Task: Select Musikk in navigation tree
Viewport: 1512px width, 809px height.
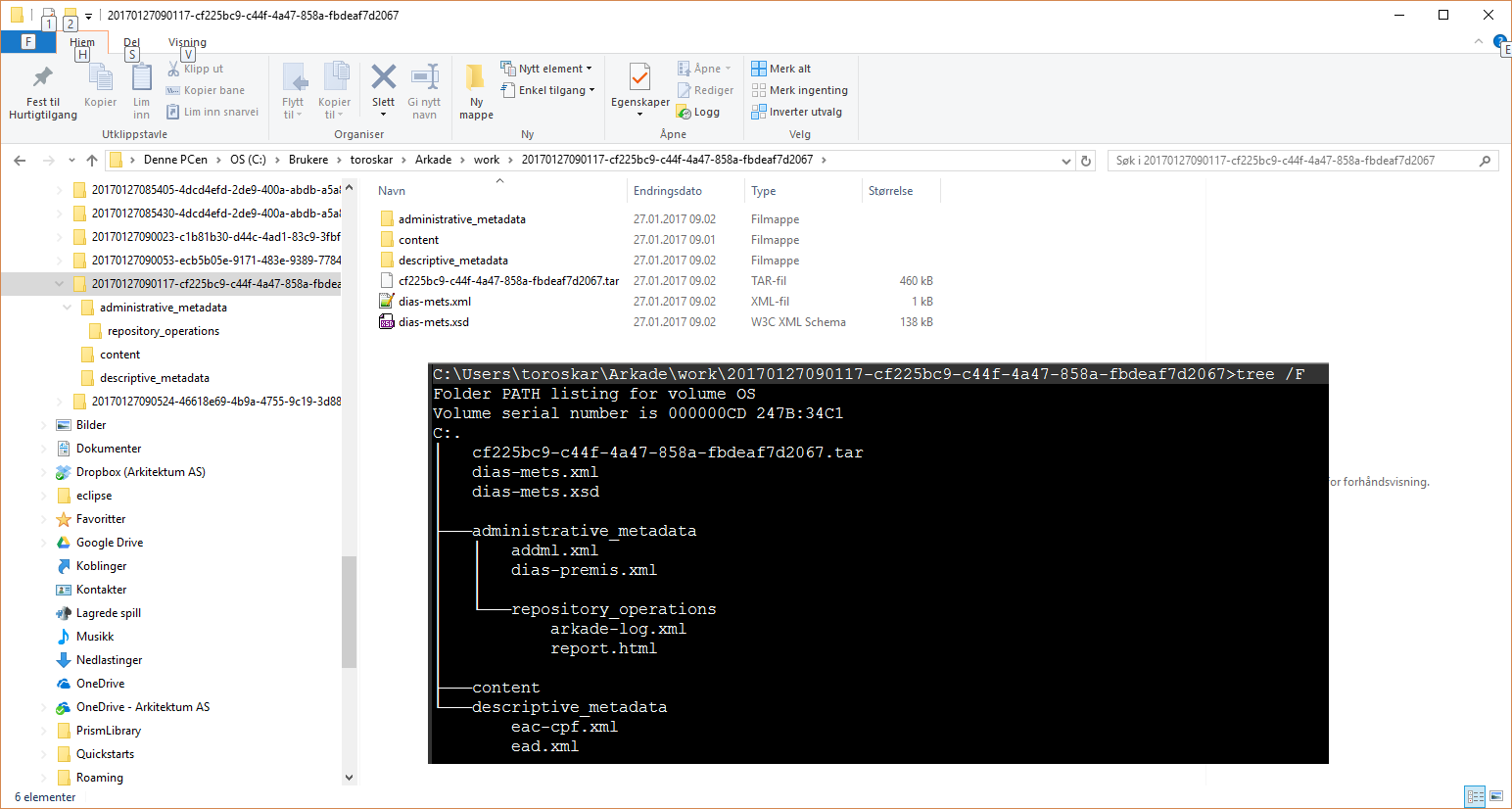Action: [95, 637]
